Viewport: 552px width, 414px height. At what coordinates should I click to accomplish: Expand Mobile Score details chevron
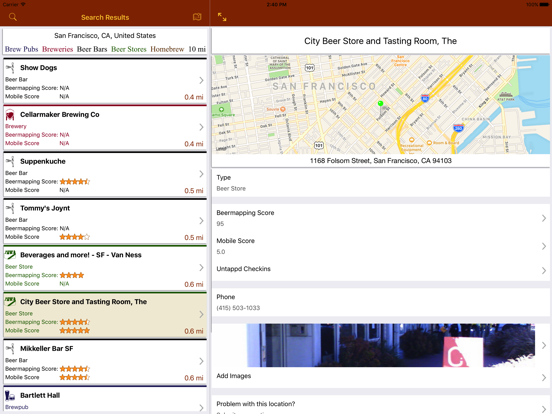pyautogui.click(x=544, y=246)
